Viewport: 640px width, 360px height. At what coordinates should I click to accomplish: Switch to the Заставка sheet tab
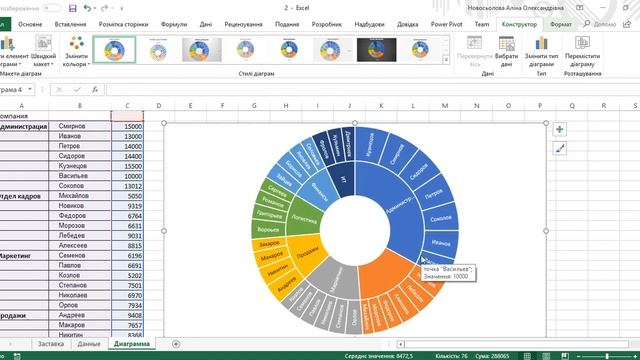point(51,344)
